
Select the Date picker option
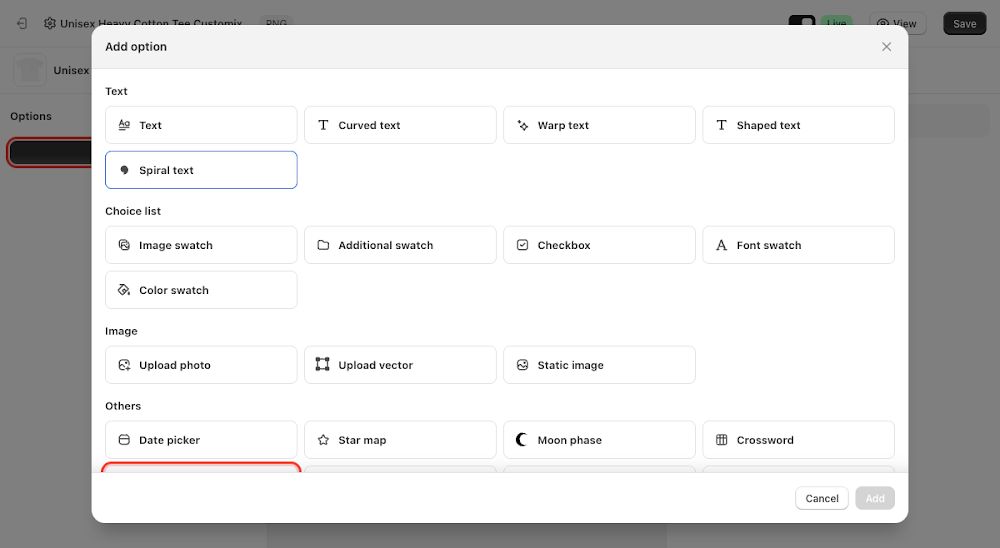(x=201, y=440)
